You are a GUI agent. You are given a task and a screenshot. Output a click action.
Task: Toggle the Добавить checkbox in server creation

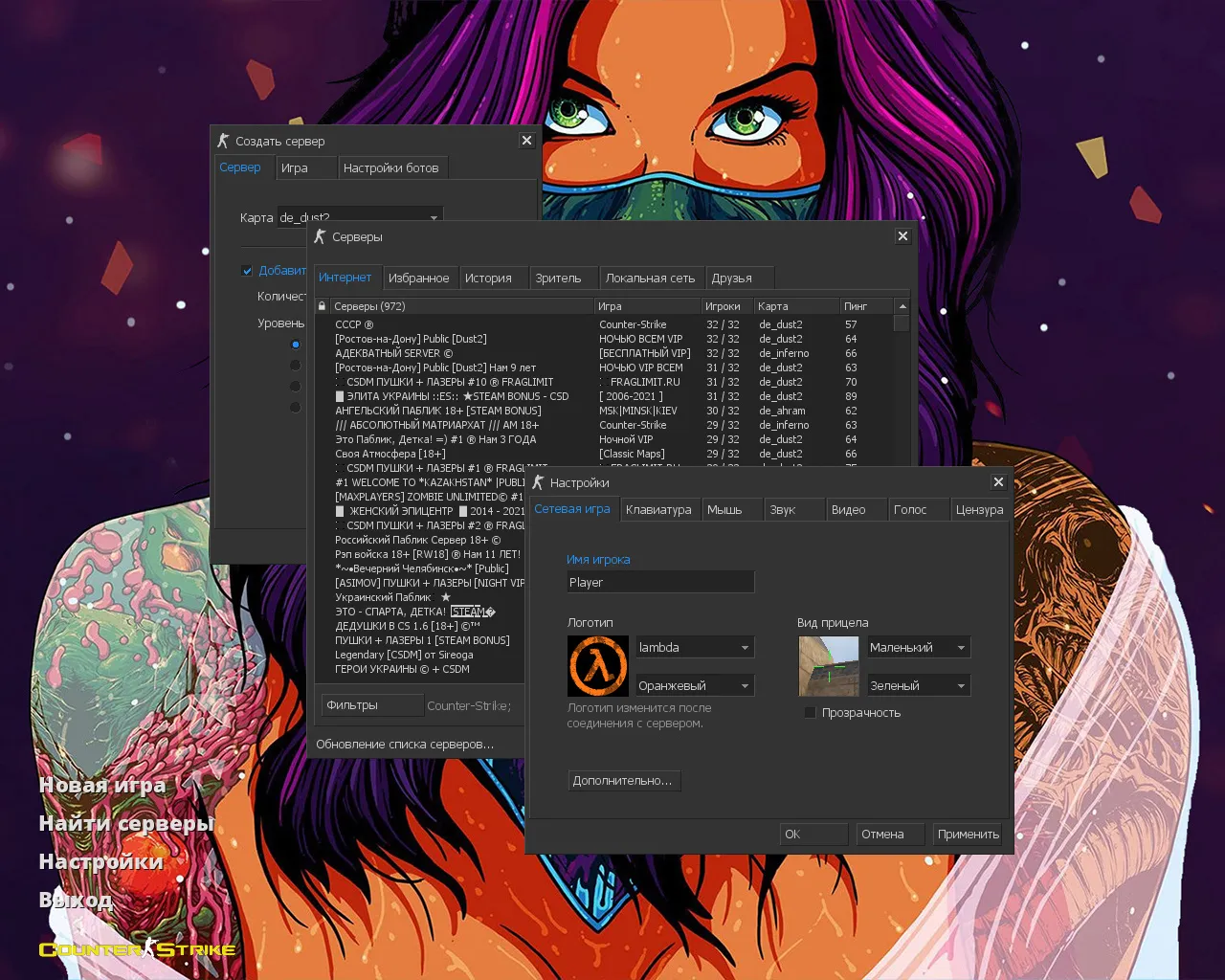click(x=247, y=271)
